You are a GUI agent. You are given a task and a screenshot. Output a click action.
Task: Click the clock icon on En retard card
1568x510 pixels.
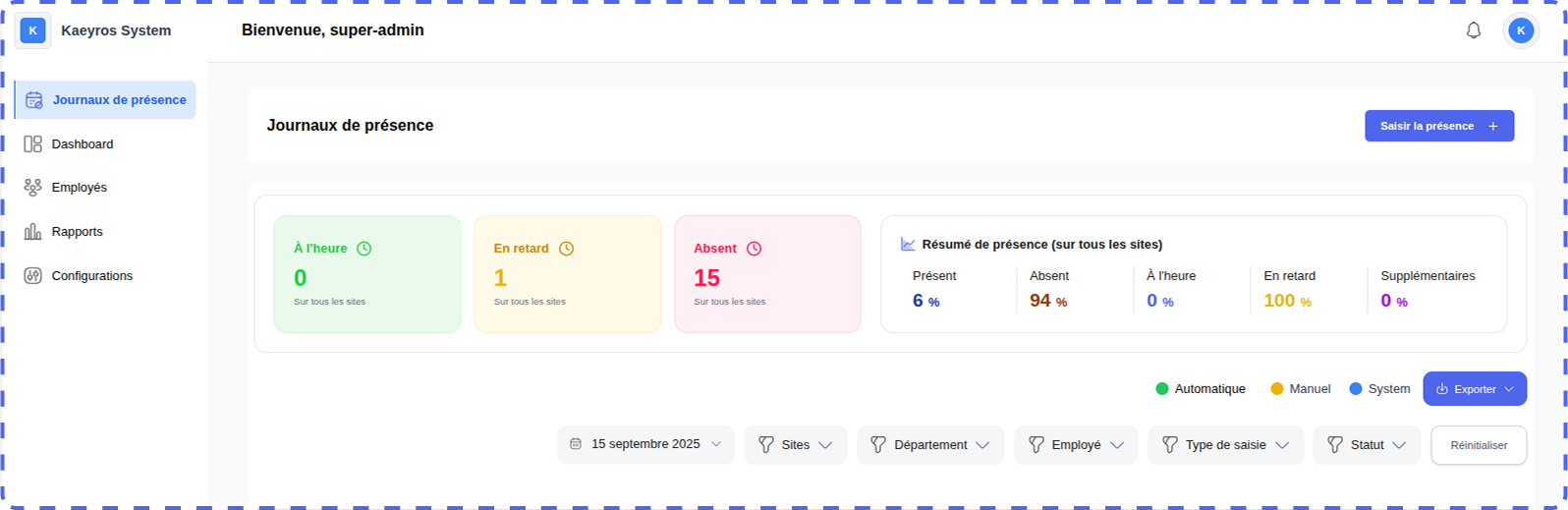(x=566, y=249)
